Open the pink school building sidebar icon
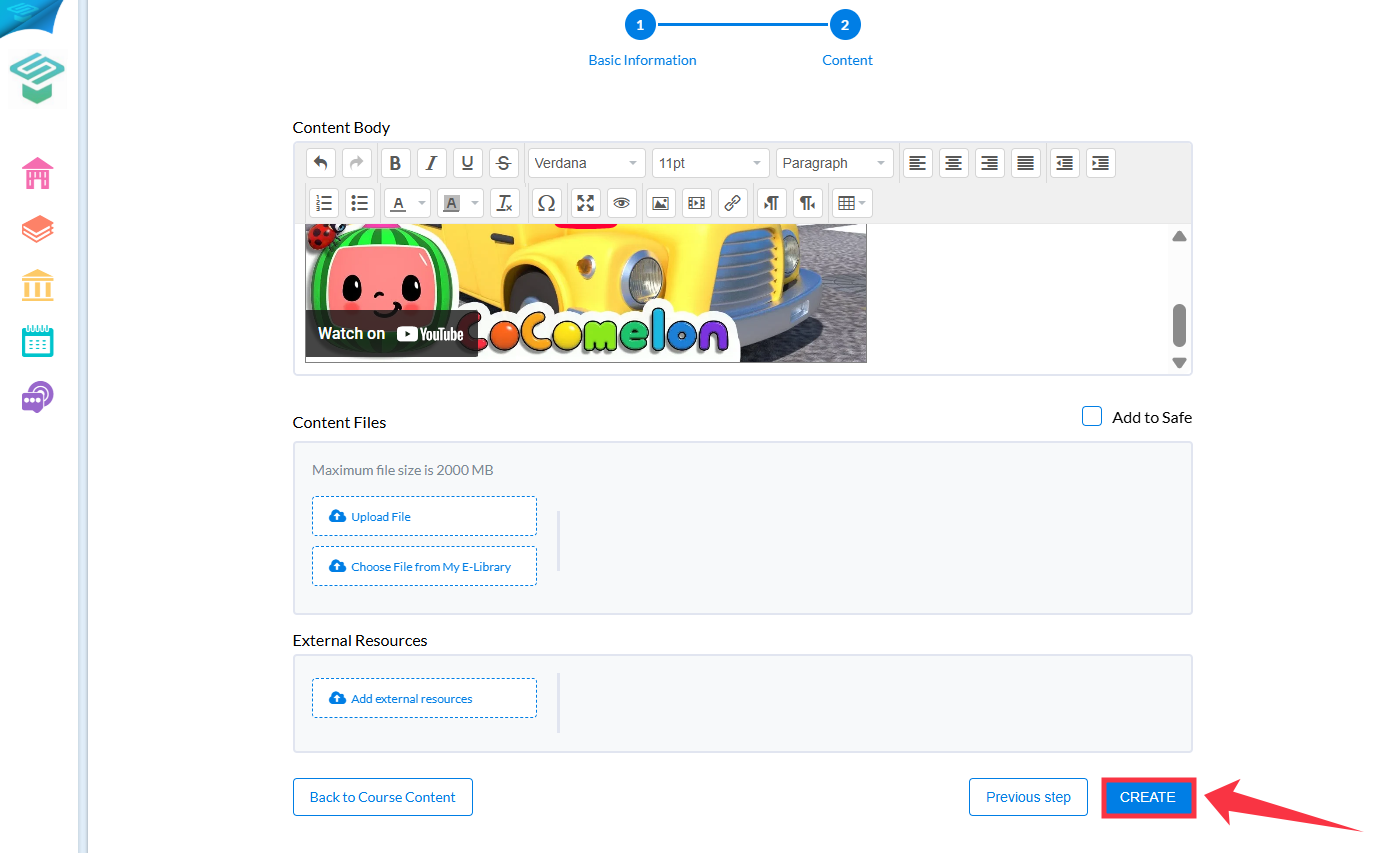The height and width of the screenshot is (853, 1385). click(38, 173)
